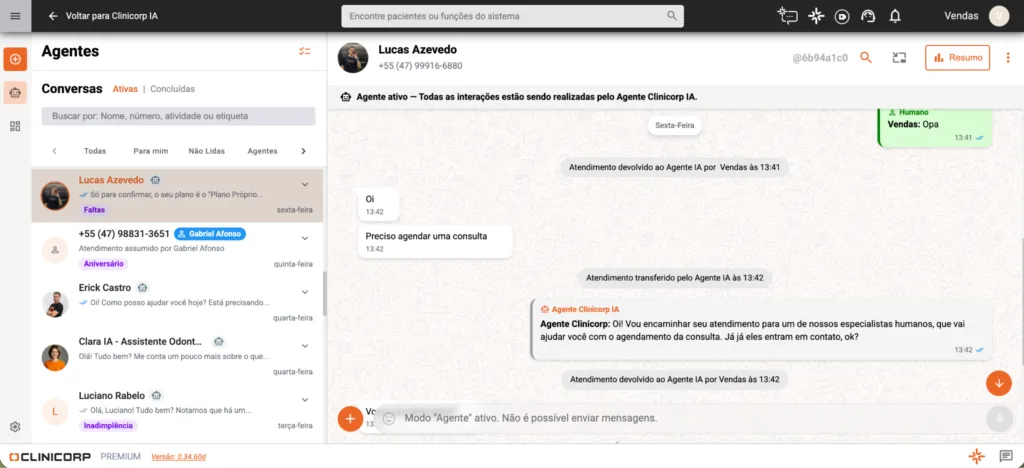Expand the Lucas Azevedo conversation chevron
Screen dimensions: 1024x468
tap(305, 184)
